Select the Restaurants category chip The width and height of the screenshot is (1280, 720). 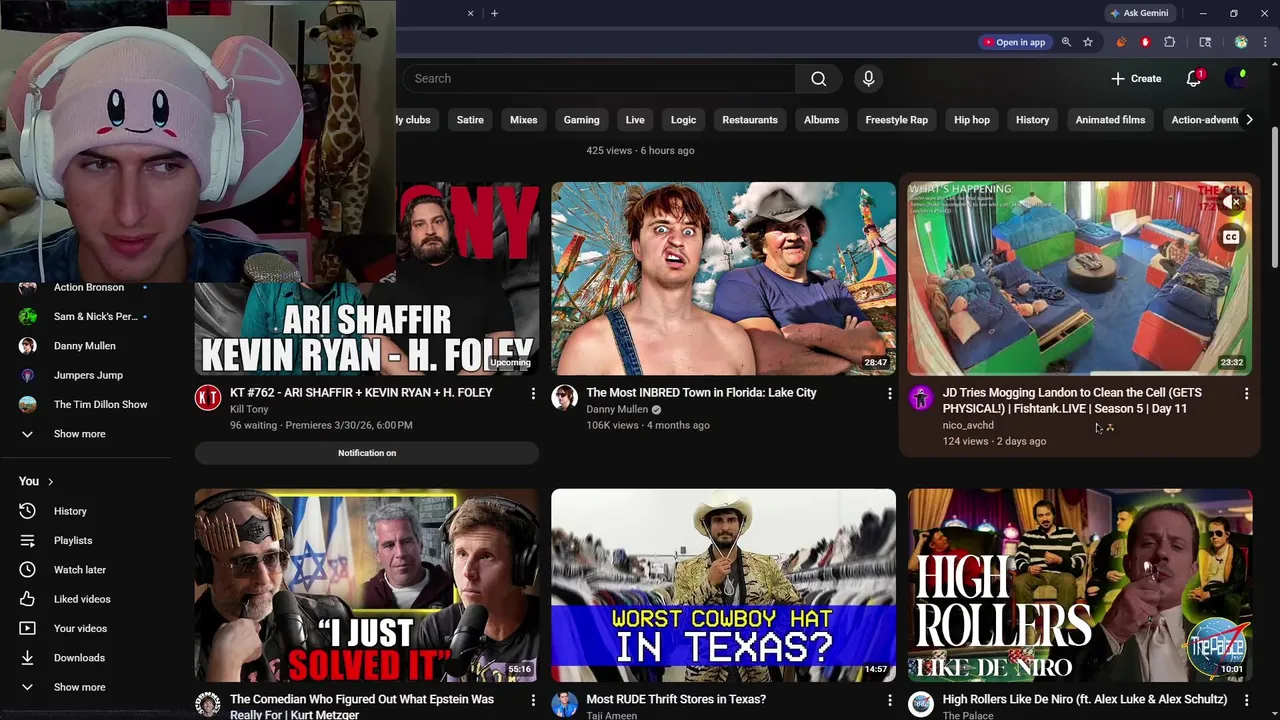(x=750, y=120)
